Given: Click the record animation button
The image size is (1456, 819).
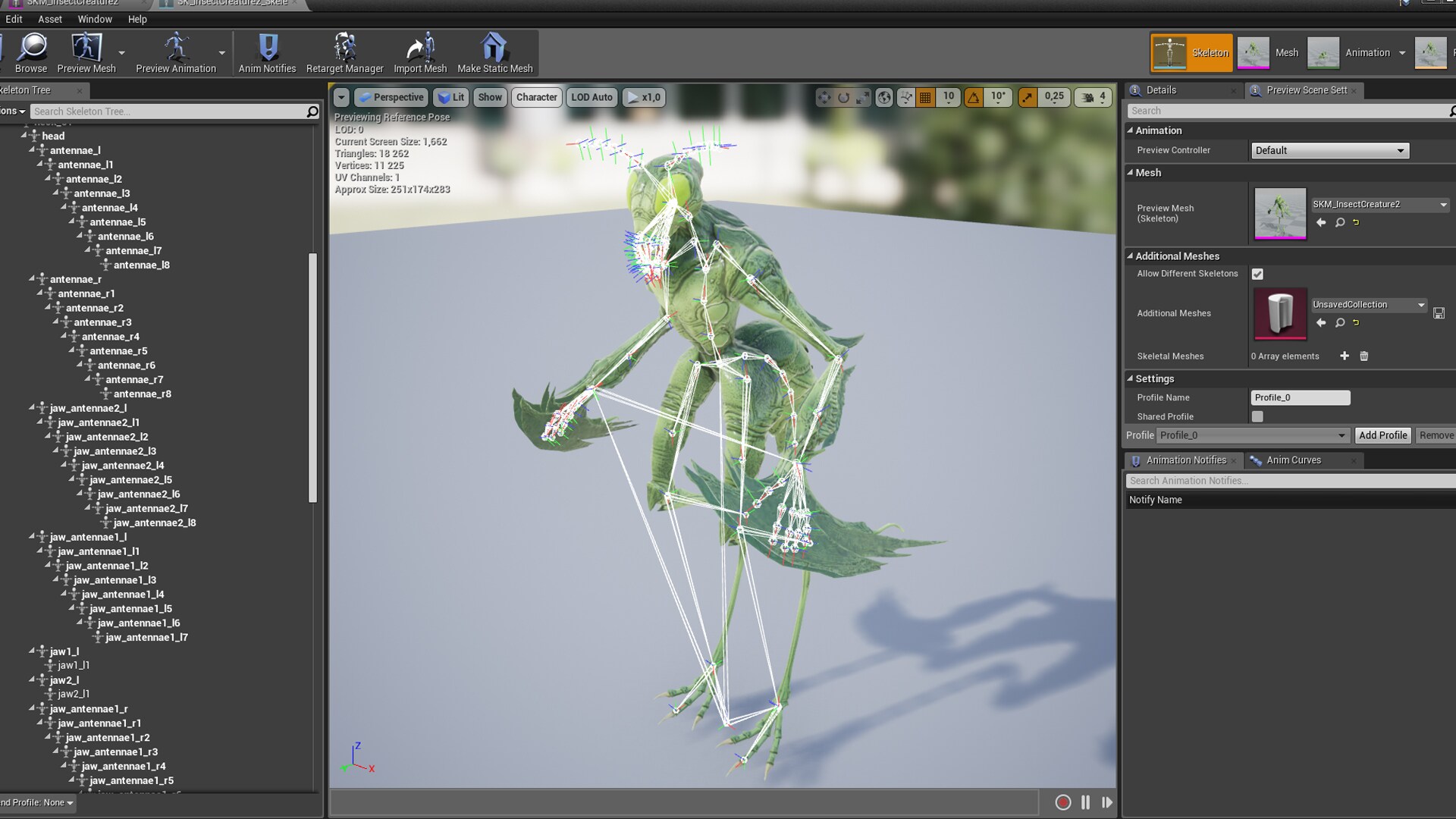Looking at the screenshot, I should click(x=1062, y=802).
